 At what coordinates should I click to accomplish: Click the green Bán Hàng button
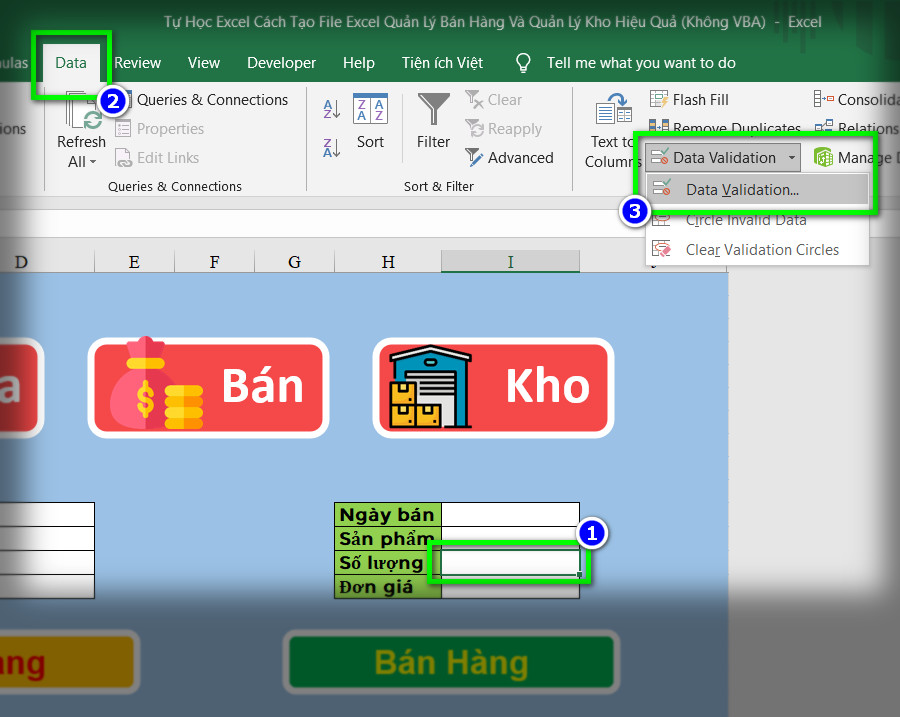point(451,662)
